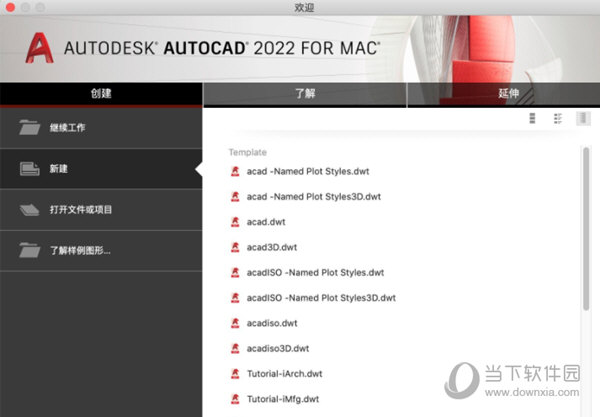Select template acadISO -Named Plot Styles3D.dwt
600x417 pixels.
click(x=321, y=298)
